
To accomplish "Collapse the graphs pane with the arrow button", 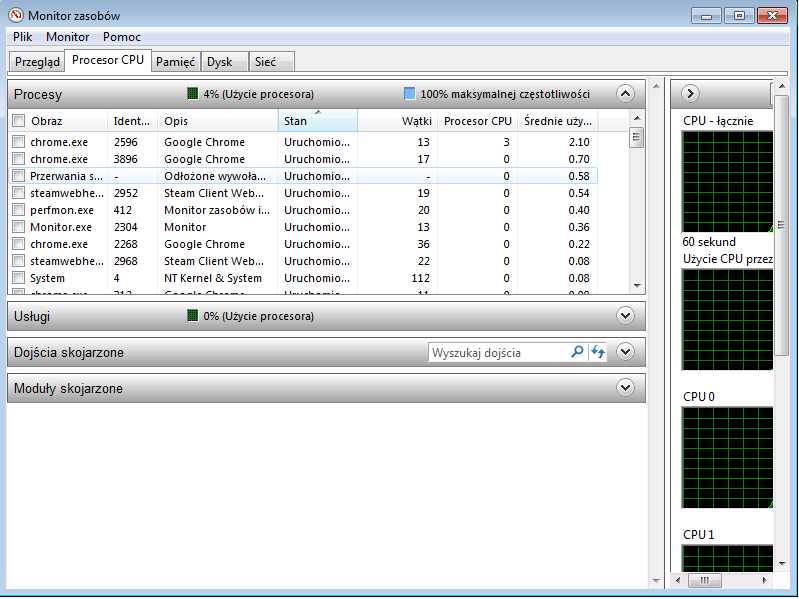I will pyautogui.click(x=690, y=94).
